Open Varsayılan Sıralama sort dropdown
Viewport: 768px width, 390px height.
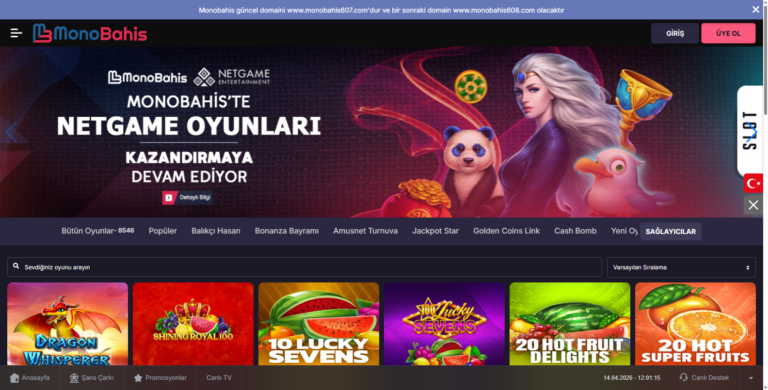click(x=681, y=268)
